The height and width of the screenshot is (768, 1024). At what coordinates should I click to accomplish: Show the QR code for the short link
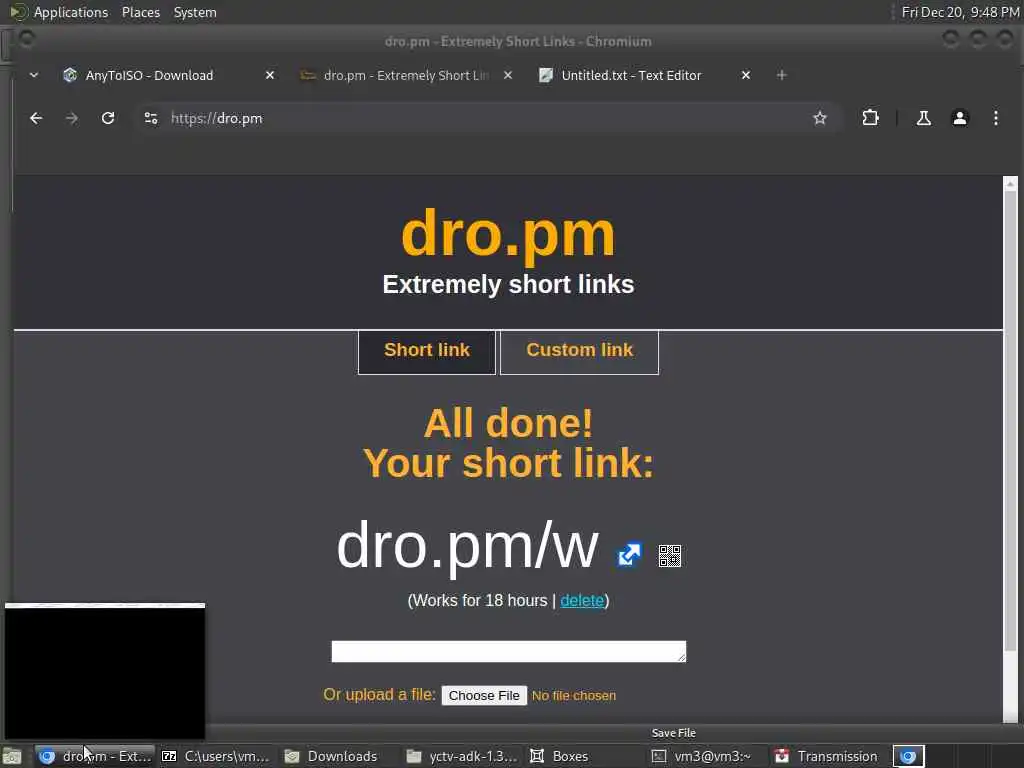[669, 556]
